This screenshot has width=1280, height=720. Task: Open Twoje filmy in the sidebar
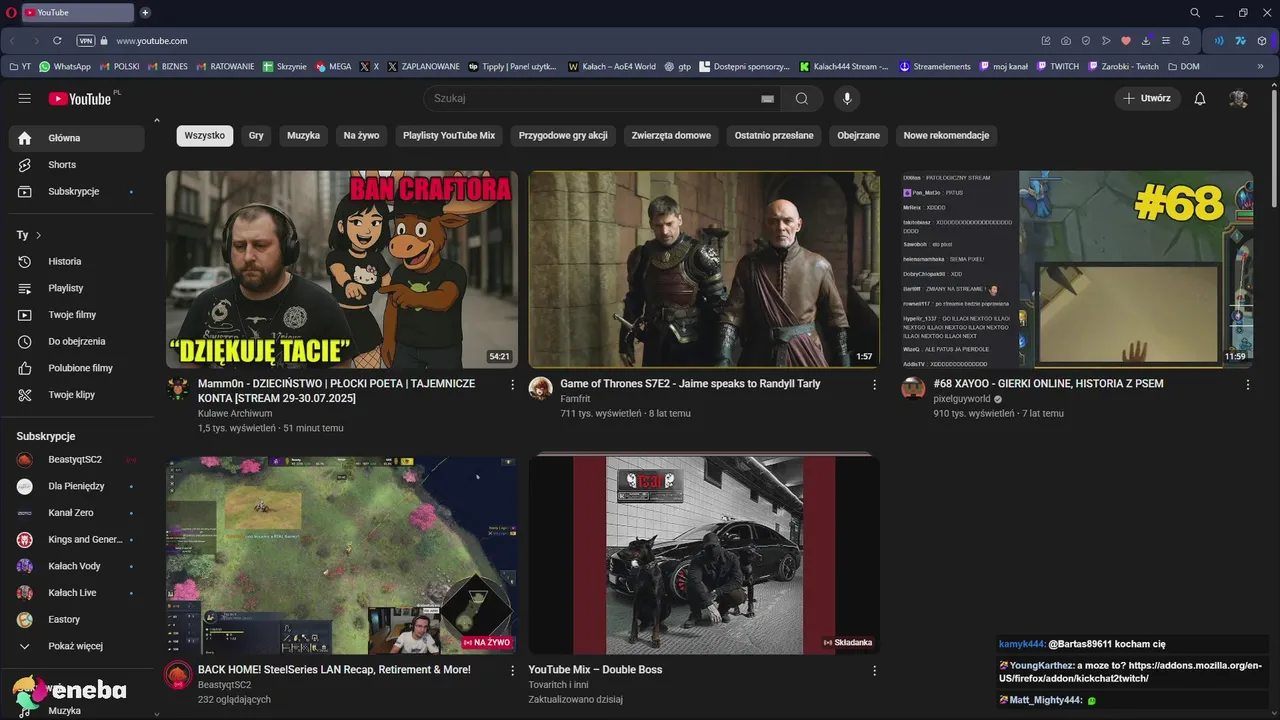[76, 315]
